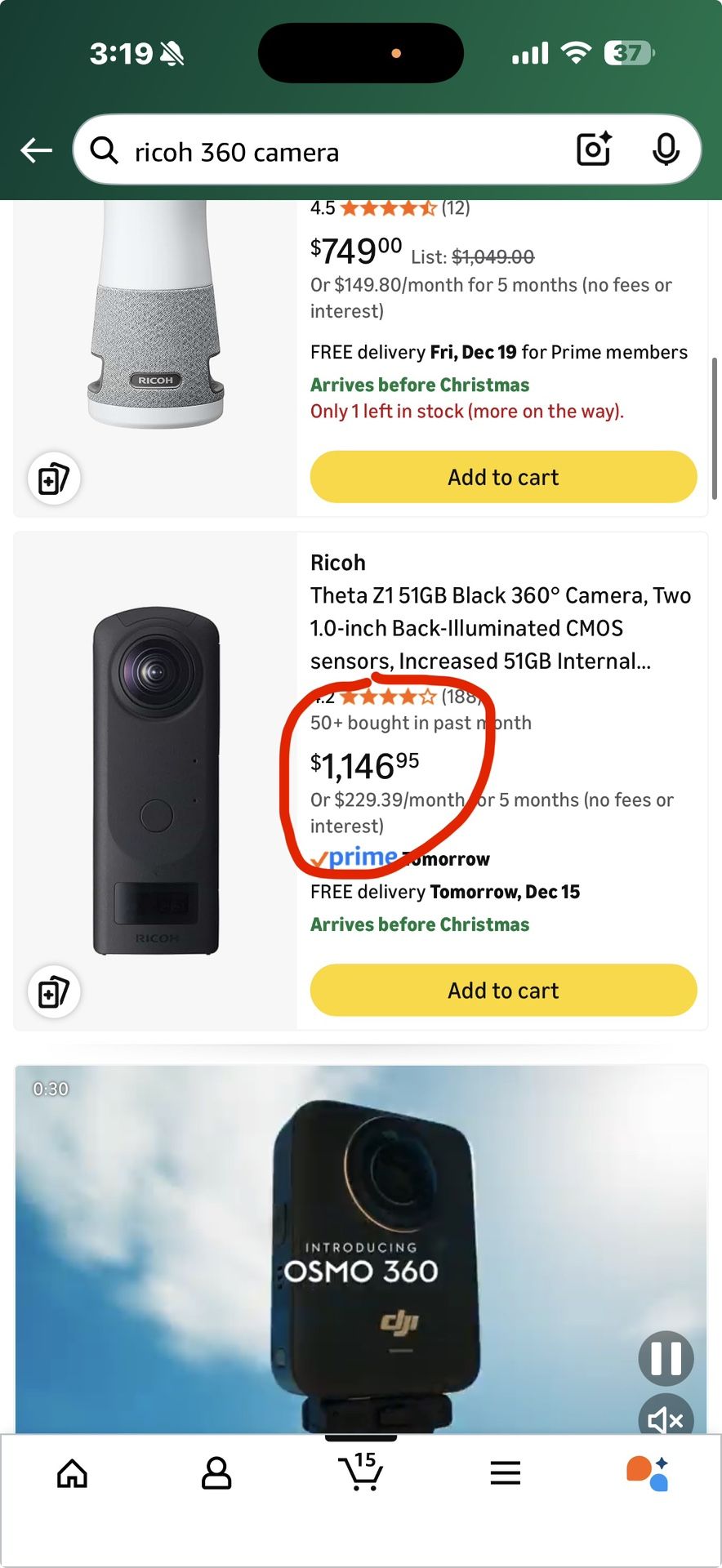Screen dimensions: 722x1568
Task: Start a visual search with the camera icon
Action: pyautogui.click(x=593, y=149)
